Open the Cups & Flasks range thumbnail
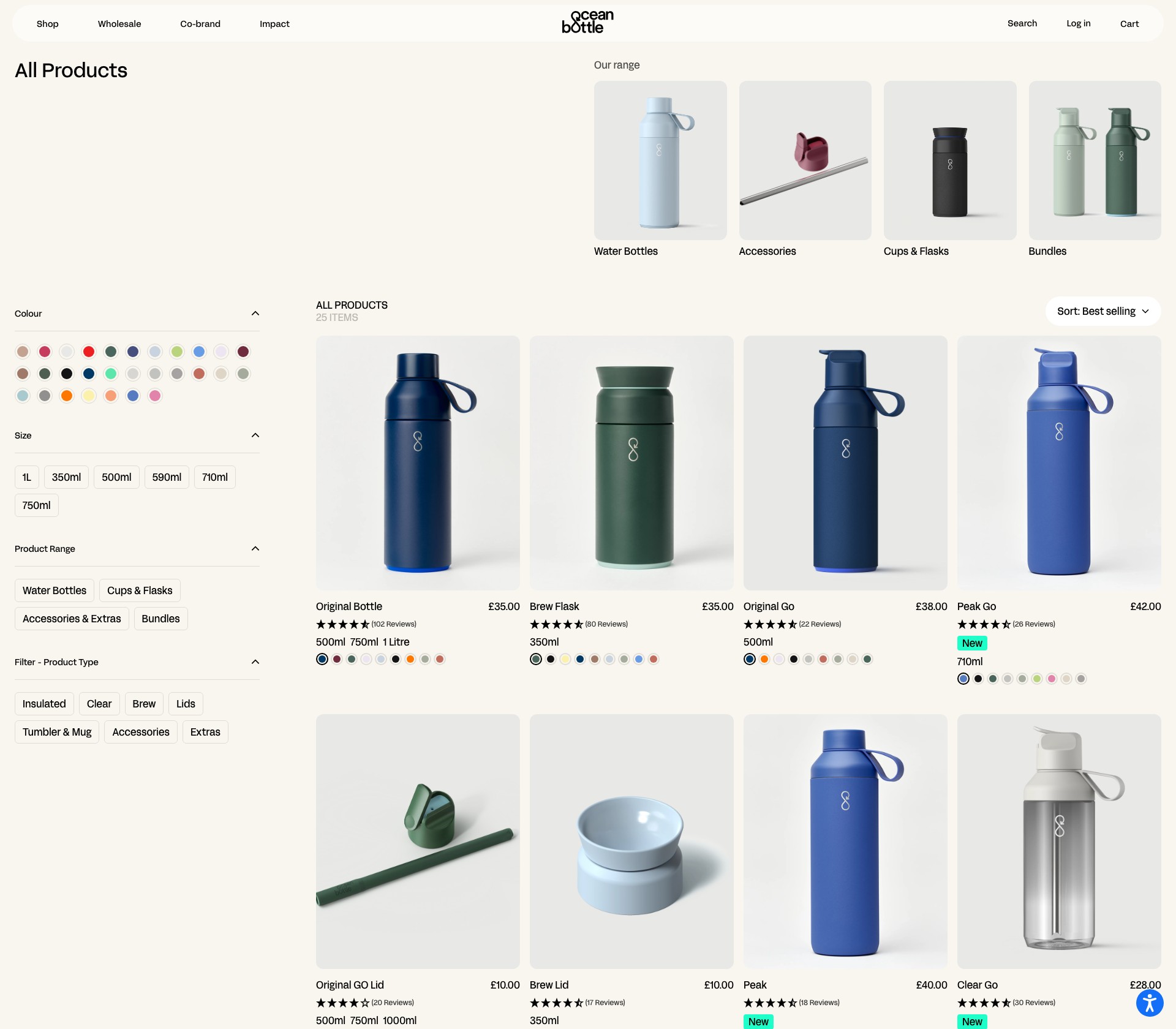 point(950,160)
